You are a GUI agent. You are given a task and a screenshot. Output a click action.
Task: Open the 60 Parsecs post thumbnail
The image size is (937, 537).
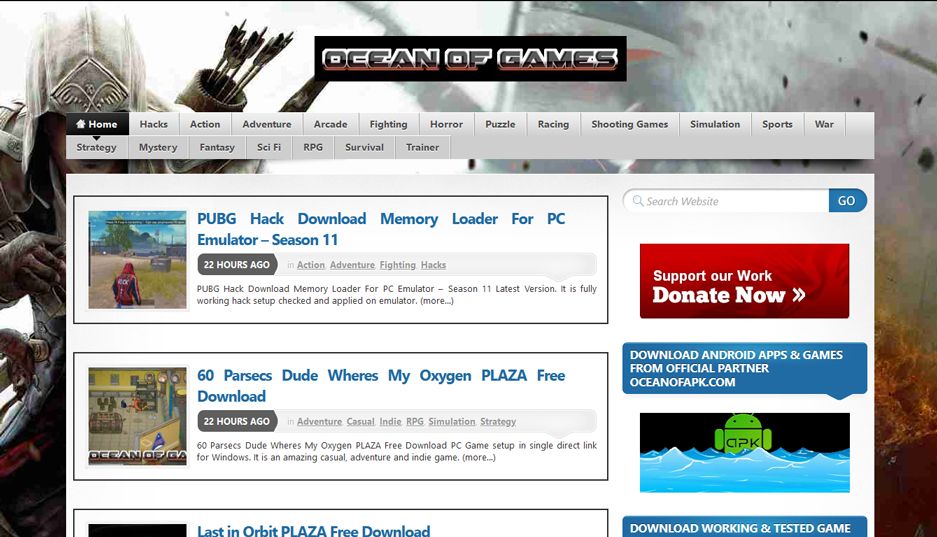[x=137, y=416]
